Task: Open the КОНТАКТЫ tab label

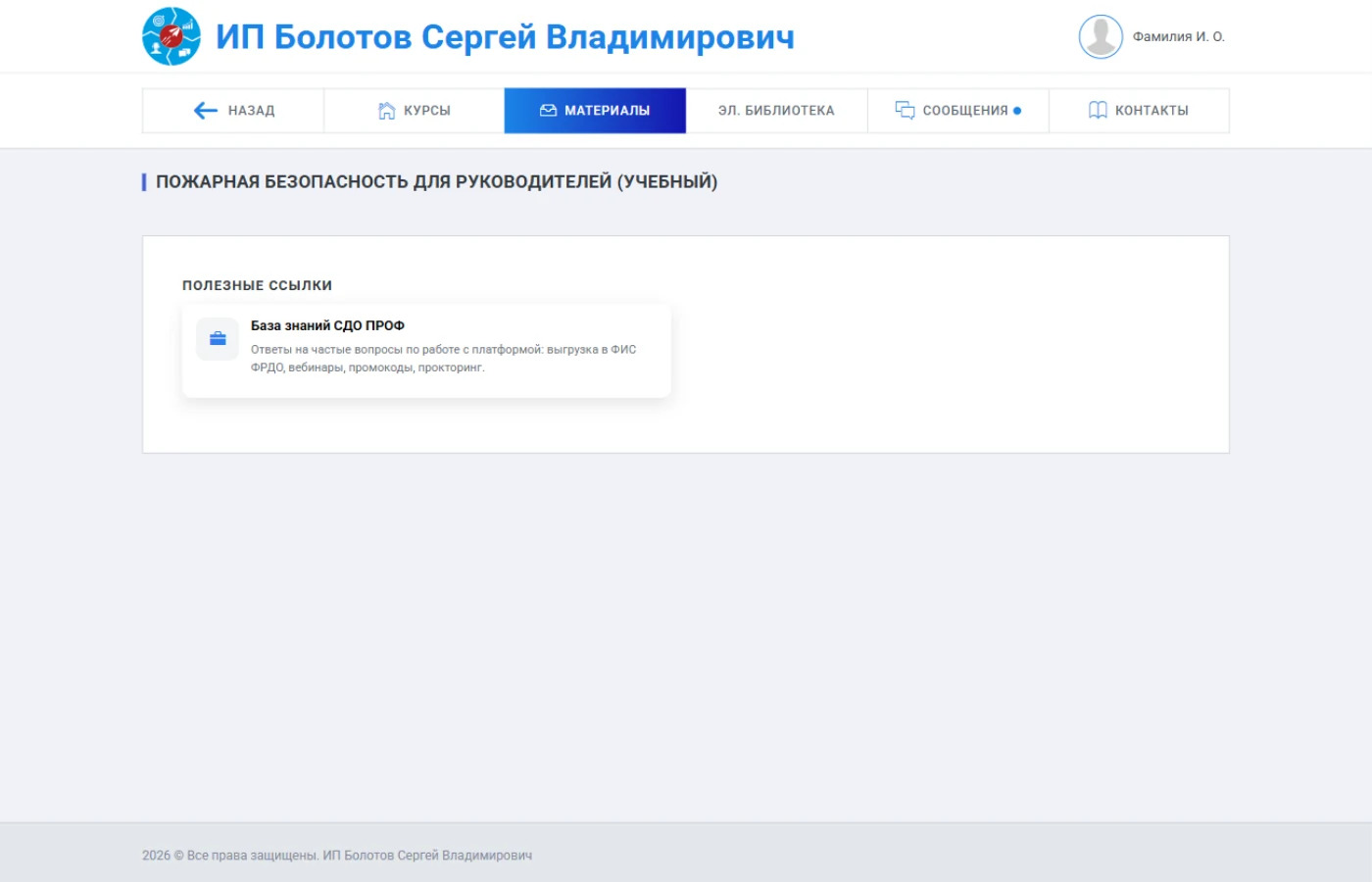Action: [x=1152, y=111]
